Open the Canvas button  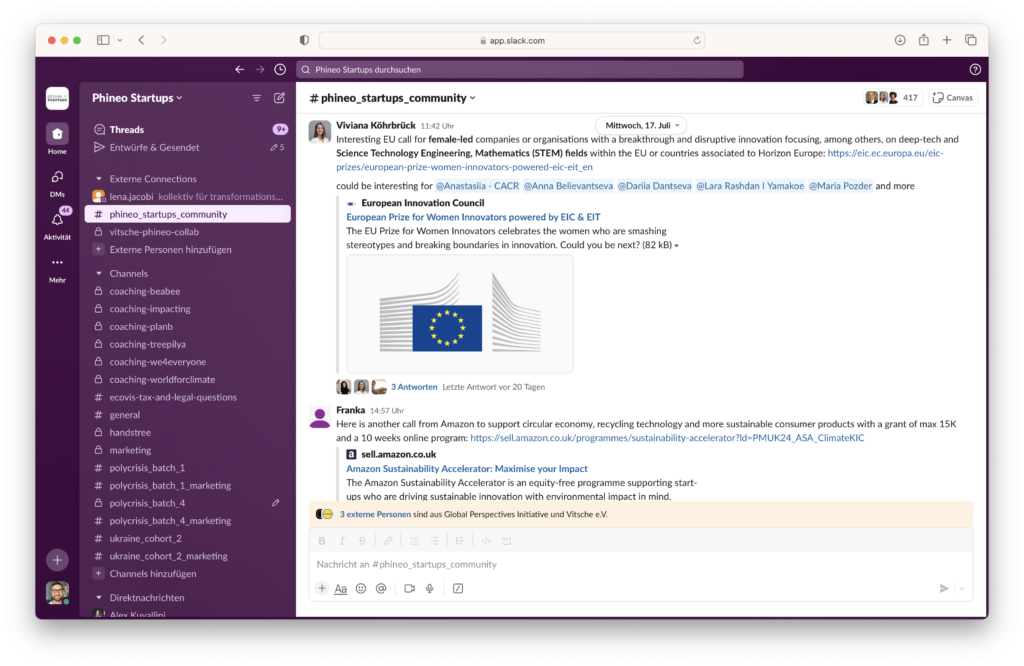(953, 98)
